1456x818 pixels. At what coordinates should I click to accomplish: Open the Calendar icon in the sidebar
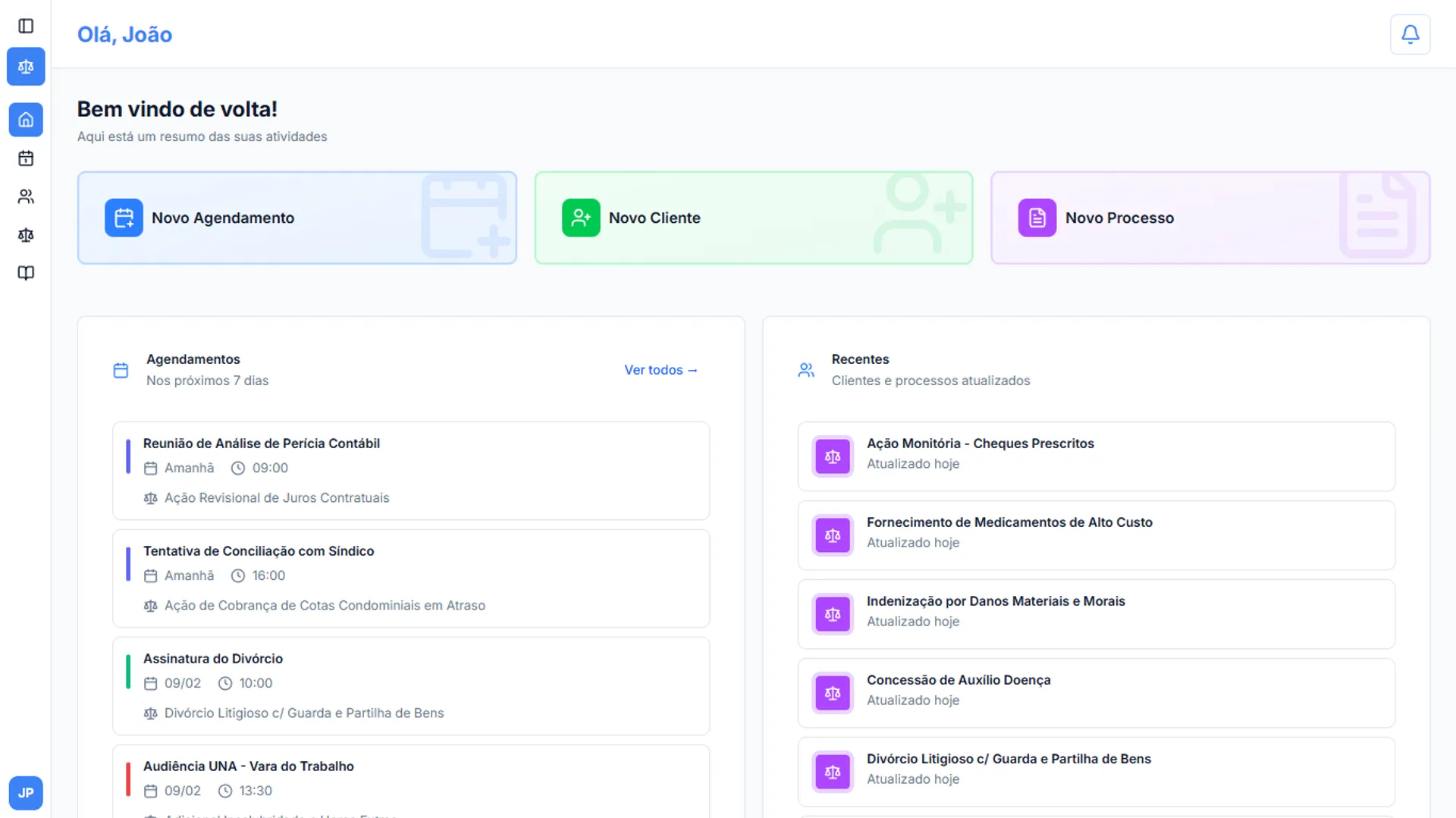click(26, 158)
